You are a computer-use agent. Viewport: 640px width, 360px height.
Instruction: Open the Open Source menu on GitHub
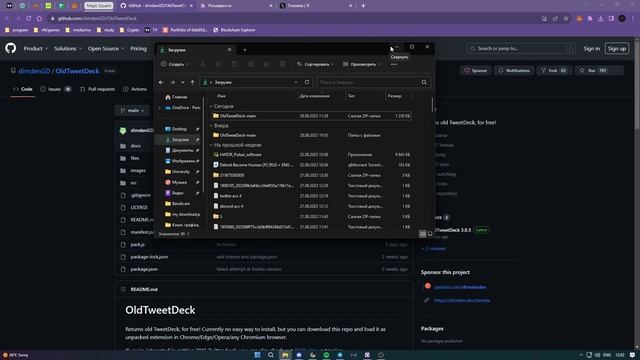click(x=106, y=49)
